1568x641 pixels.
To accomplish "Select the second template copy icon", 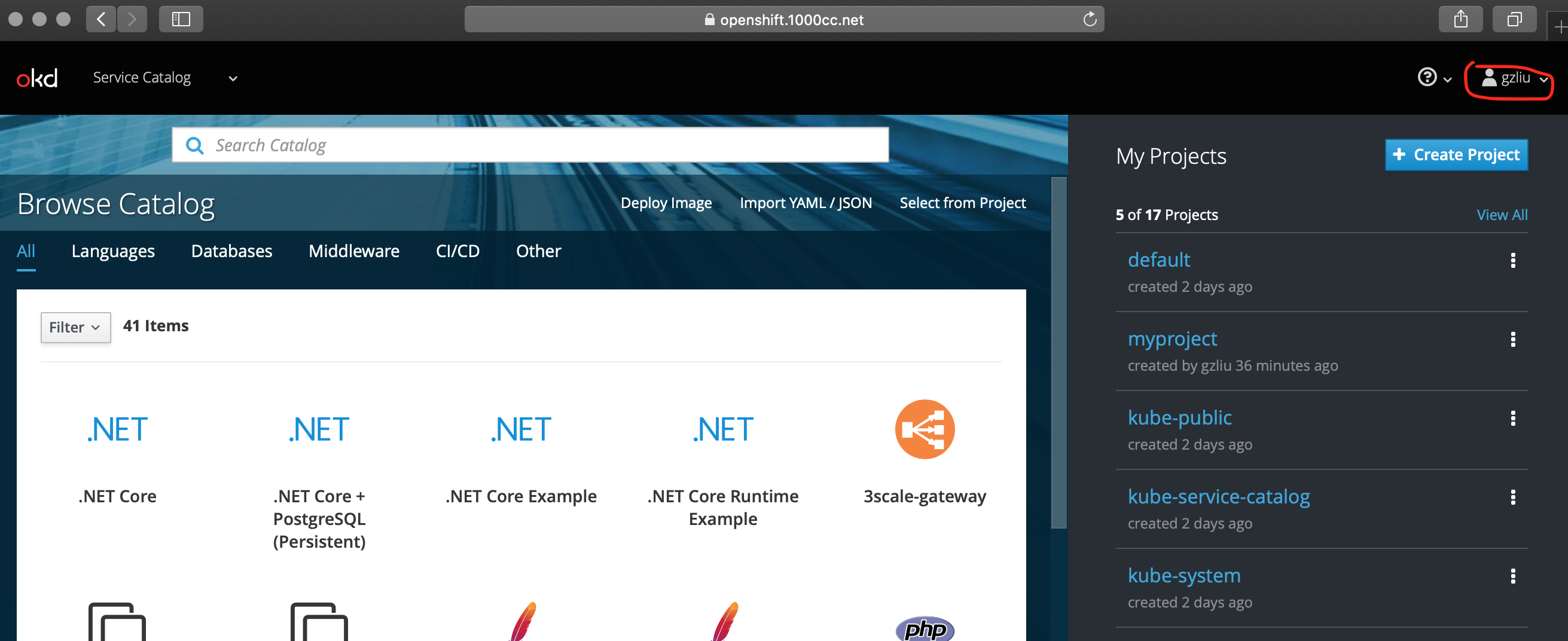I will 319,621.
